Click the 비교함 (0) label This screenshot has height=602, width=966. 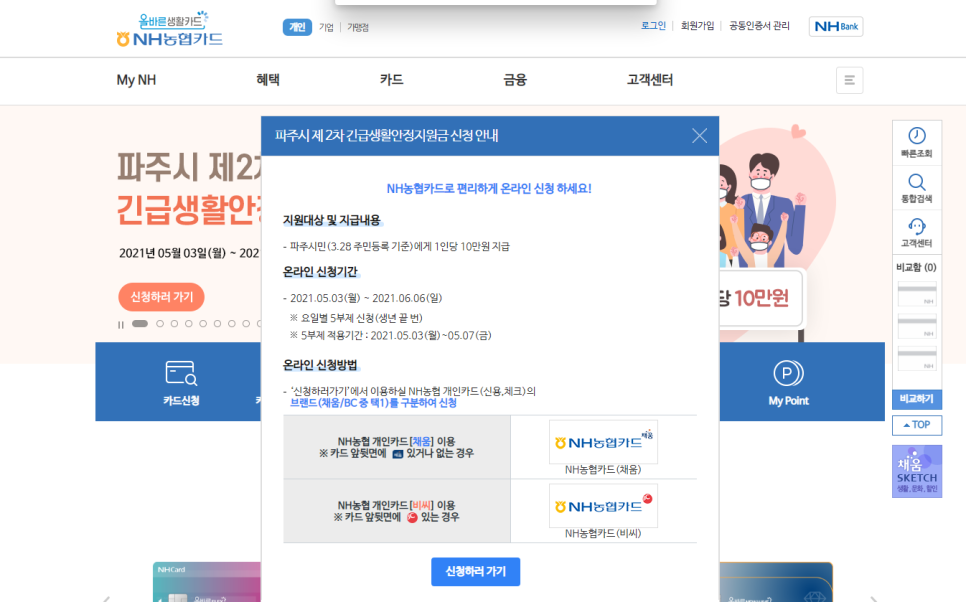[x=916, y=267]
